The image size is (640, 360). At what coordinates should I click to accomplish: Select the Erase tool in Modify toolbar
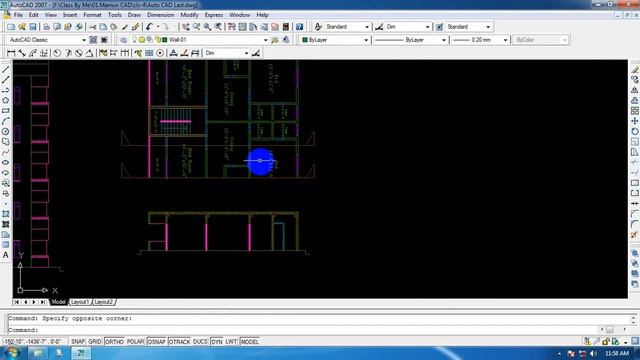[x=635, y=70]
